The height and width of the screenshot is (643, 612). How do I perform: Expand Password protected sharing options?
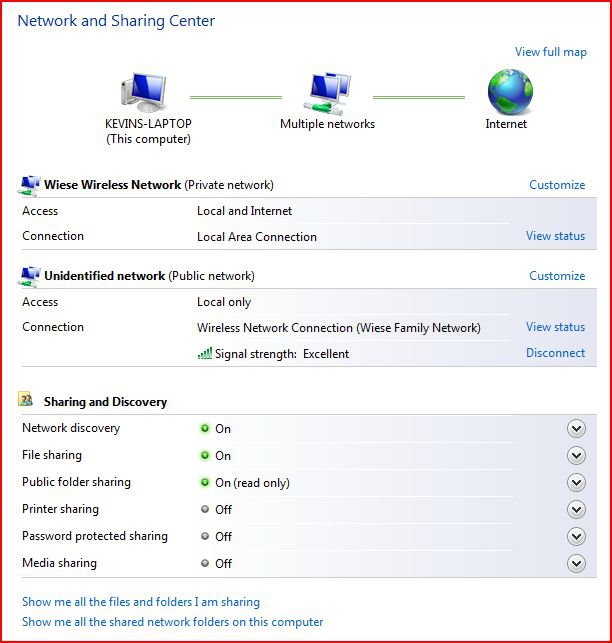pyautogui.click(x=576, y=537)
